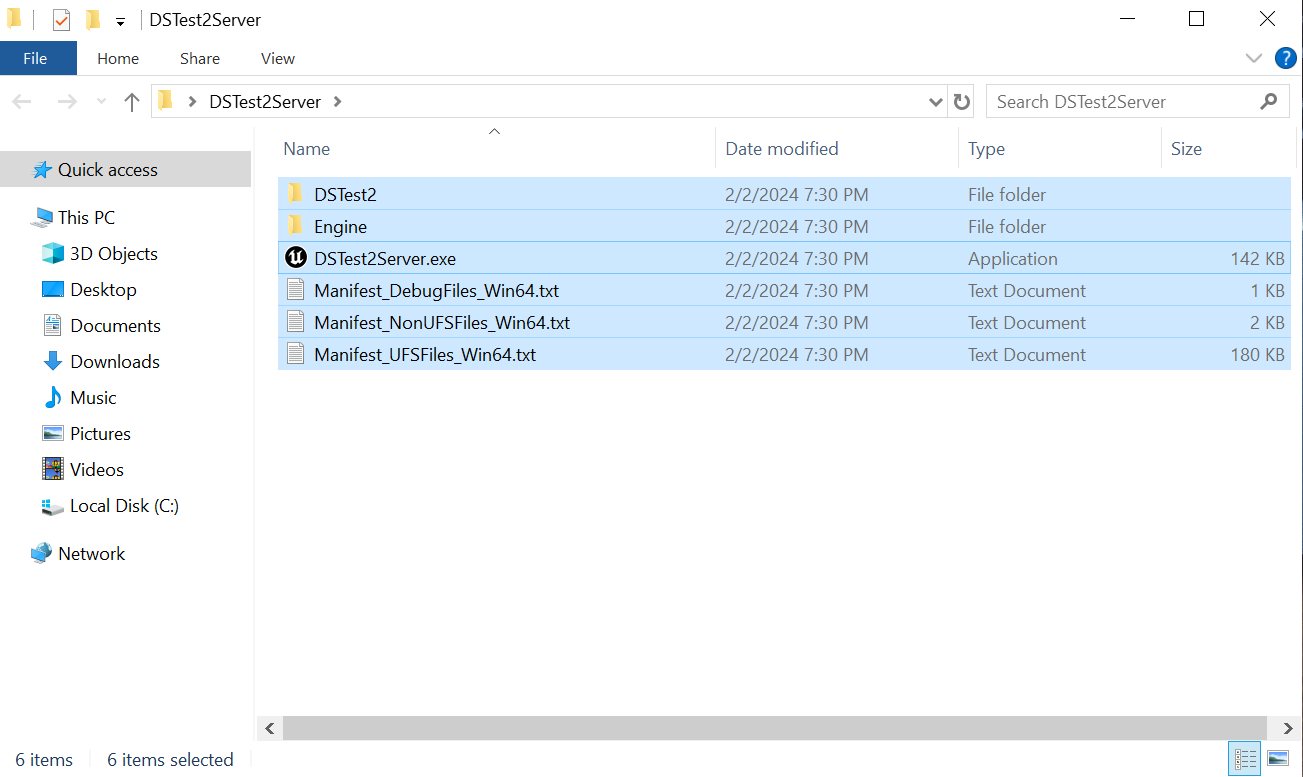Click the Manifest_DebugFiles_Win64.txt file name
The image size is (1303, 777).
coord(436,291)
